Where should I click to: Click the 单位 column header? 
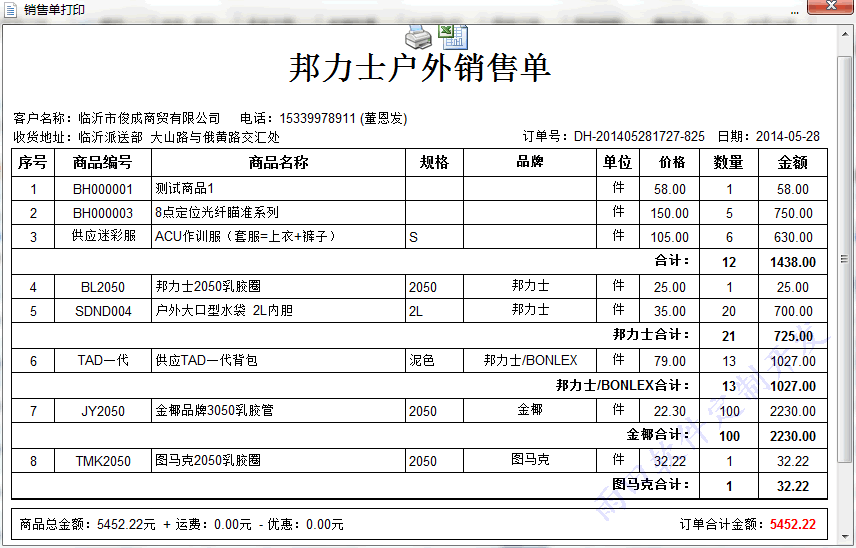(618, 162)
